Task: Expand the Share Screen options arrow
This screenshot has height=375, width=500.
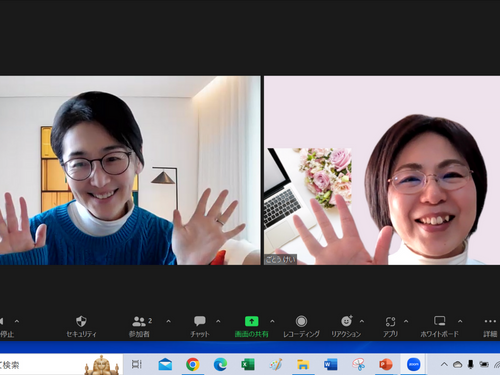Action: pyautogui.click(x=272, y=321)
